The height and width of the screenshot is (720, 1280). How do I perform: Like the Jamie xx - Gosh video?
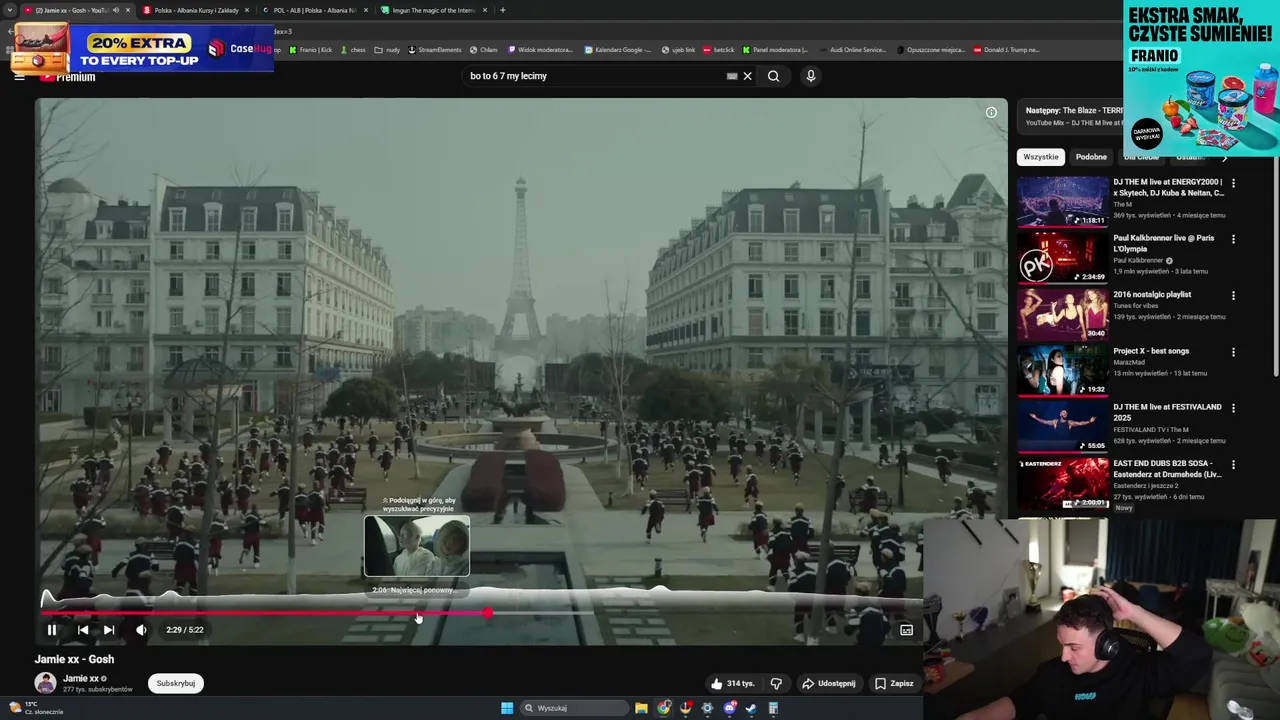[x=732, y=684]
